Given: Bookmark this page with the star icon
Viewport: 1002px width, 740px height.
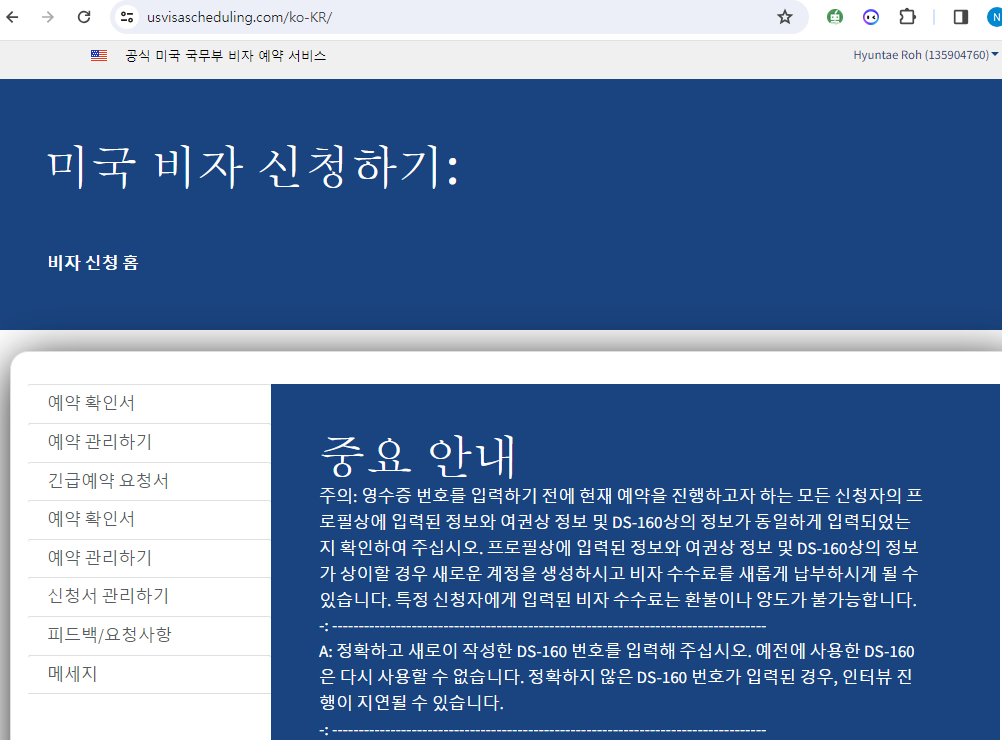Looking at the screenshot, I should (785, 17).
